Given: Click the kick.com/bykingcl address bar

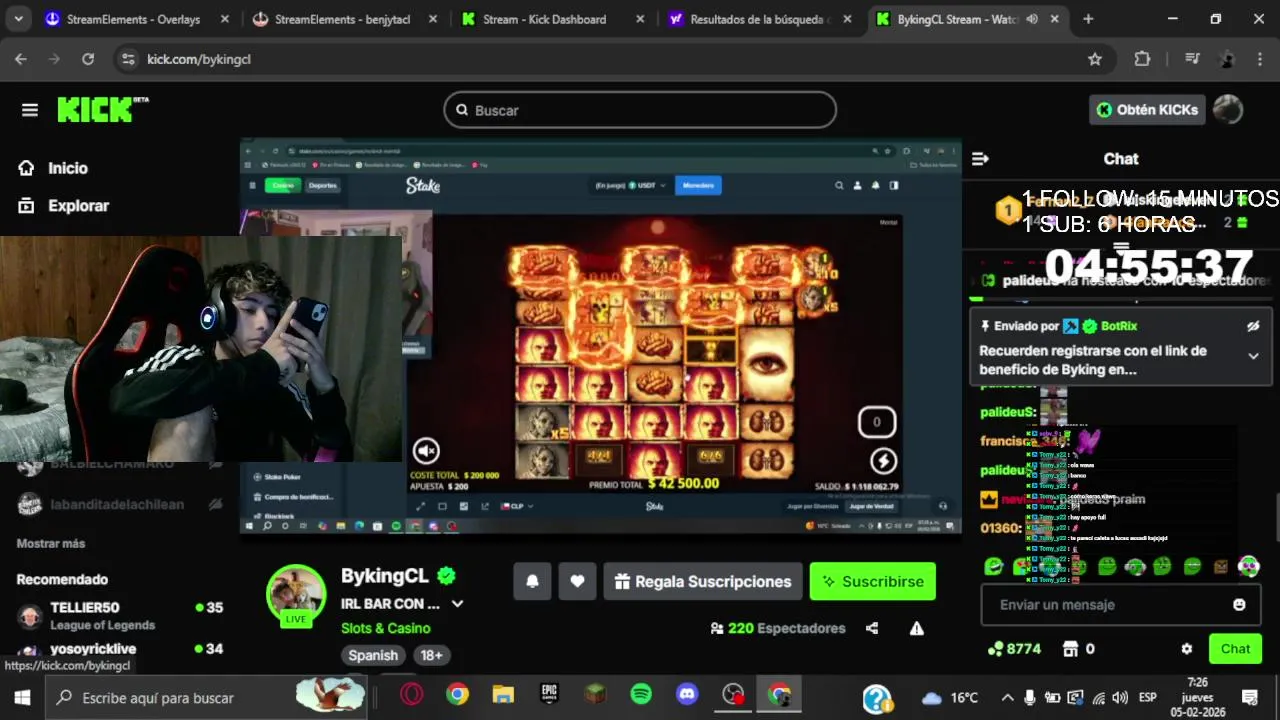Looking at the screenshot, I should pos(600,59).
